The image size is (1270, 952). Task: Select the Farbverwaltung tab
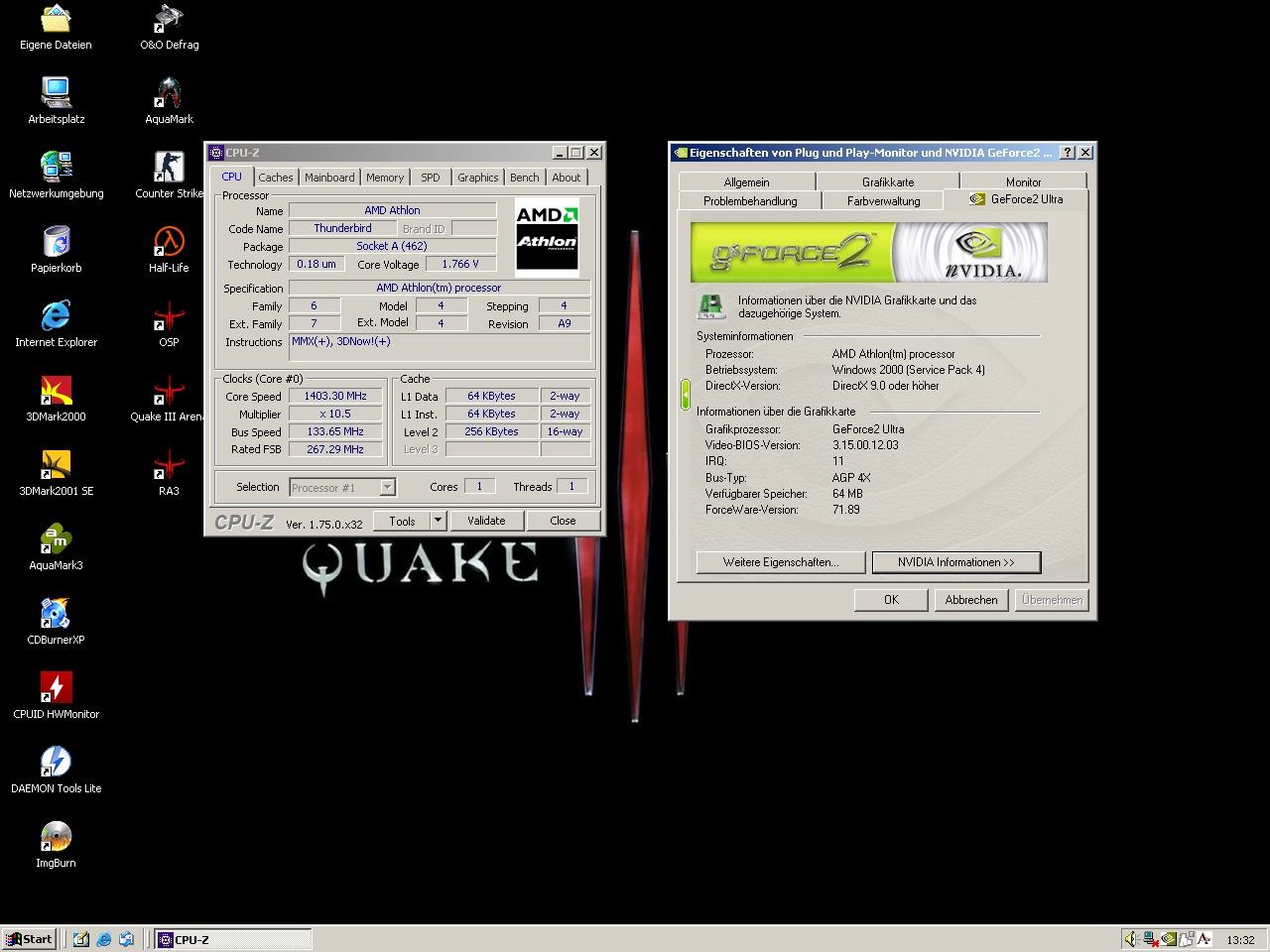pos(883,200)
